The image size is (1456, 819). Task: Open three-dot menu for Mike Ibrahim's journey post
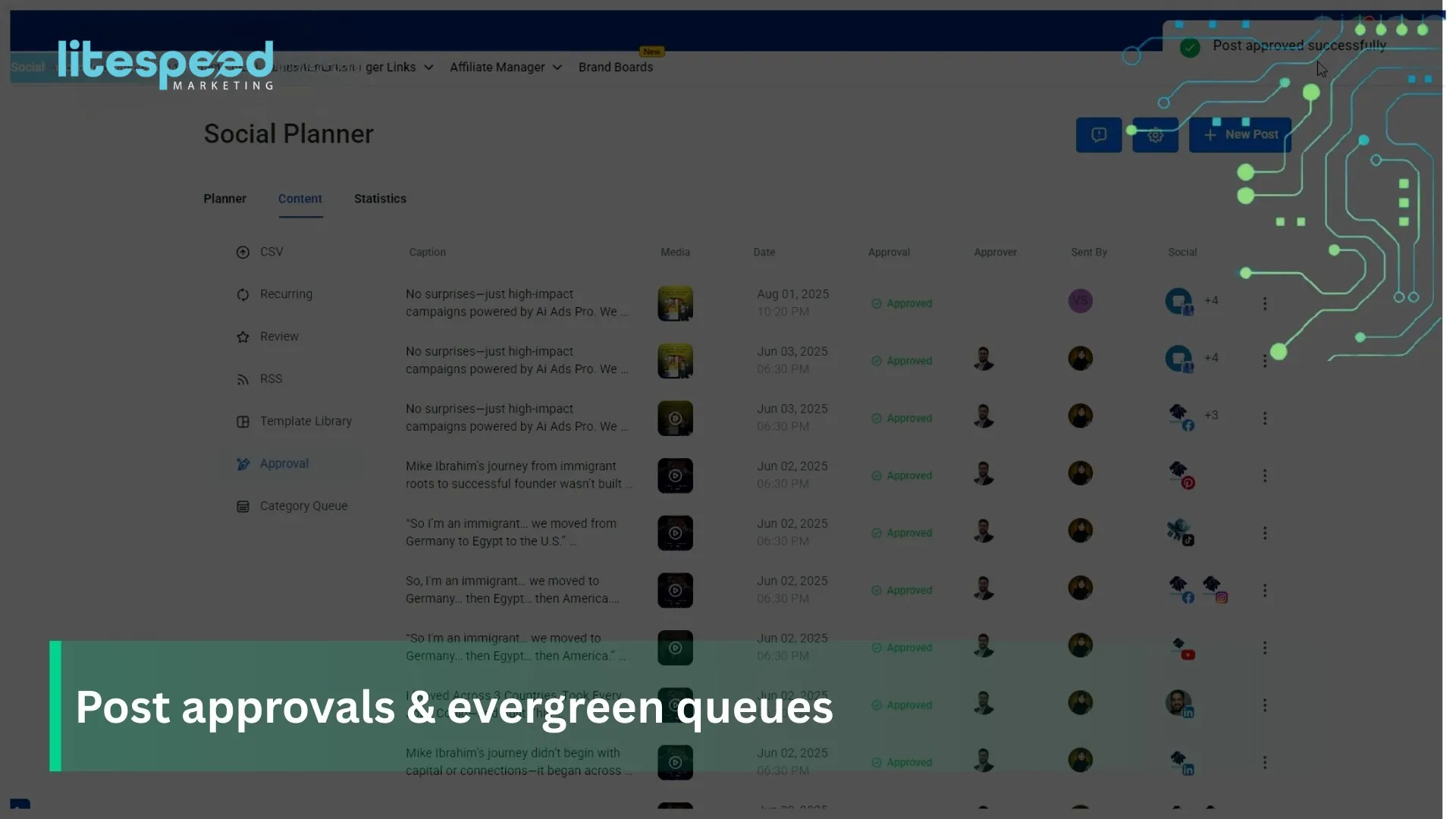1265,475
